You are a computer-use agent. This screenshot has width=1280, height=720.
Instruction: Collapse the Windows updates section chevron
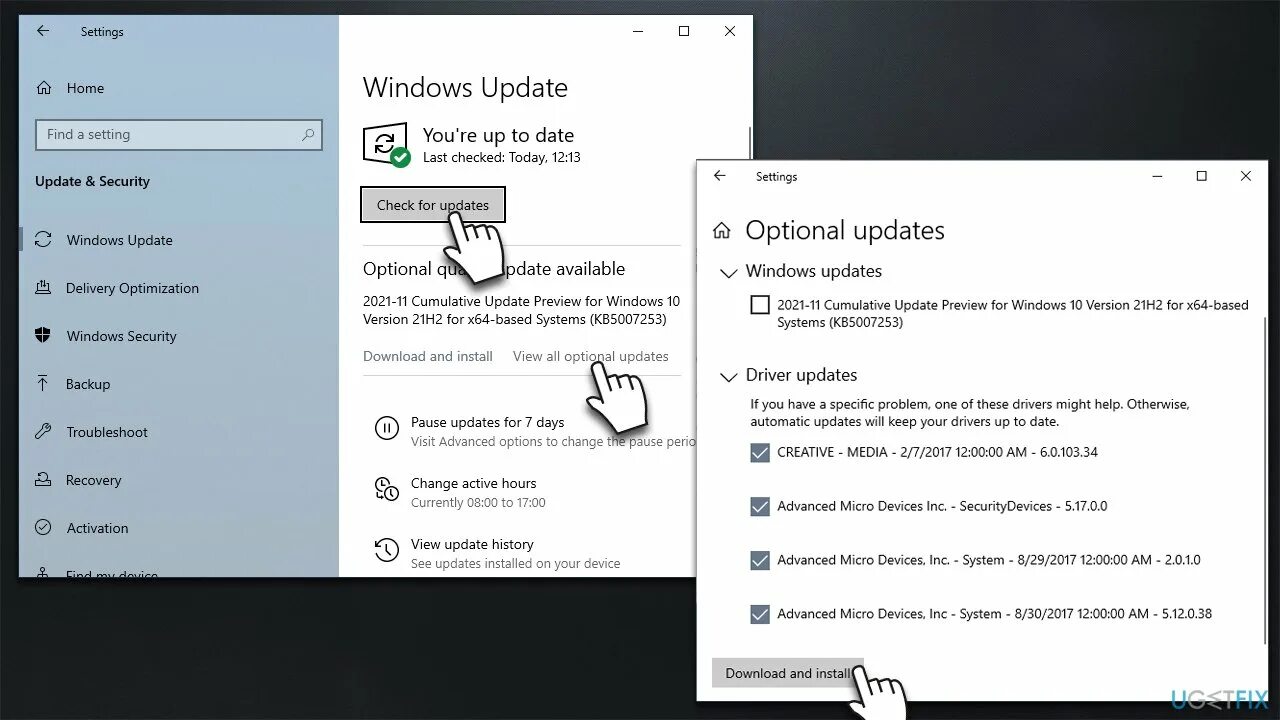coord(728,272)
